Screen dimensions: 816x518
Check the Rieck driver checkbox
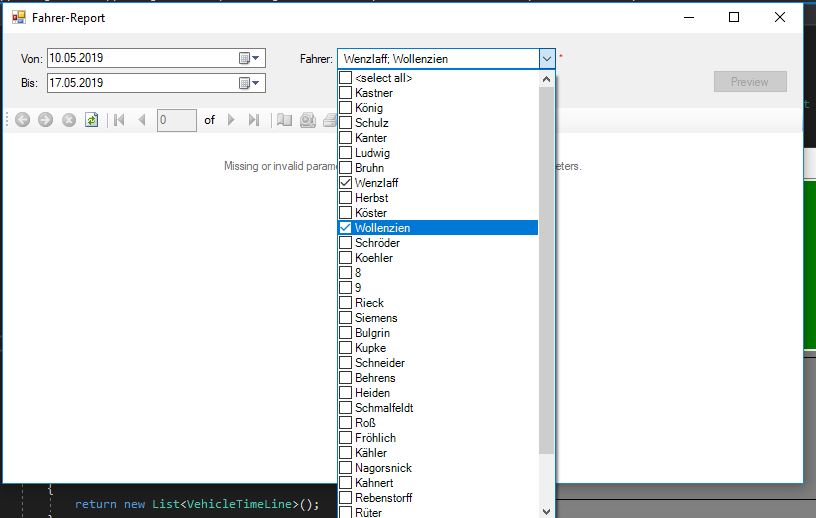coord(346,302)
